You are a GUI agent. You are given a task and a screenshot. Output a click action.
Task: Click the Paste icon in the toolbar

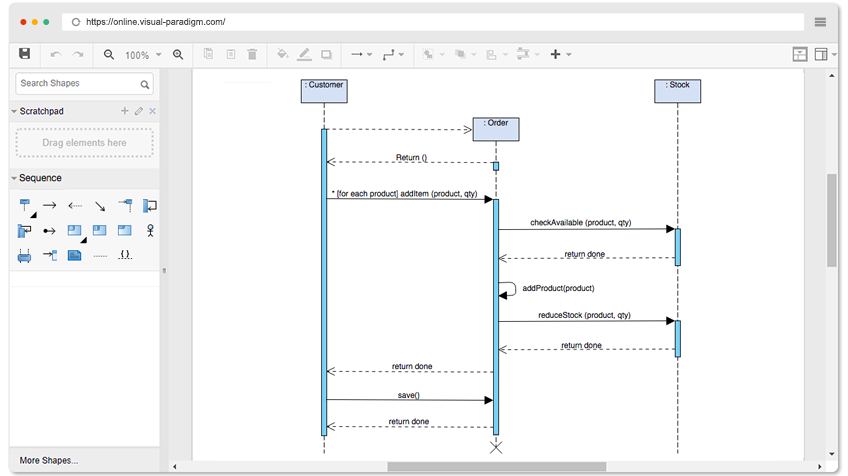231,54
